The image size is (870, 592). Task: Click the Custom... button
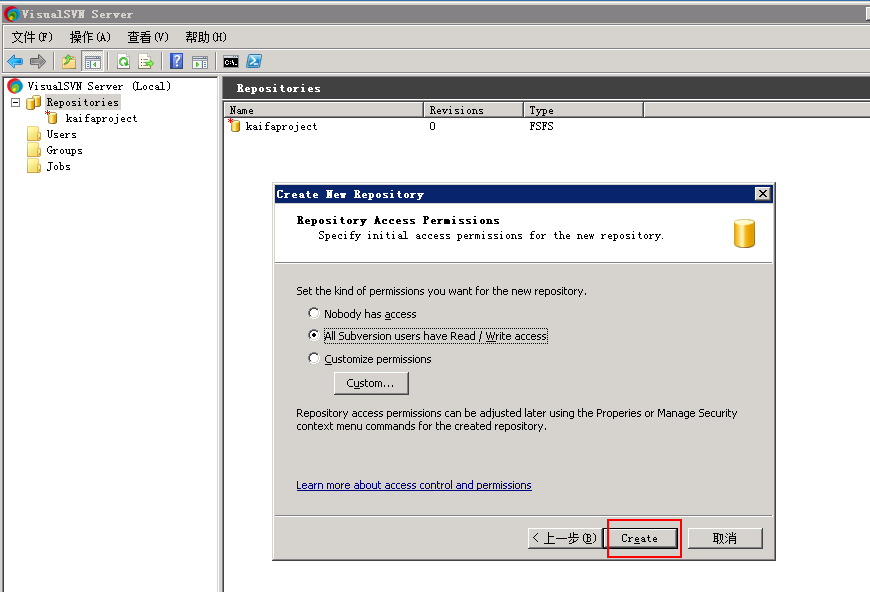point(371,383)
